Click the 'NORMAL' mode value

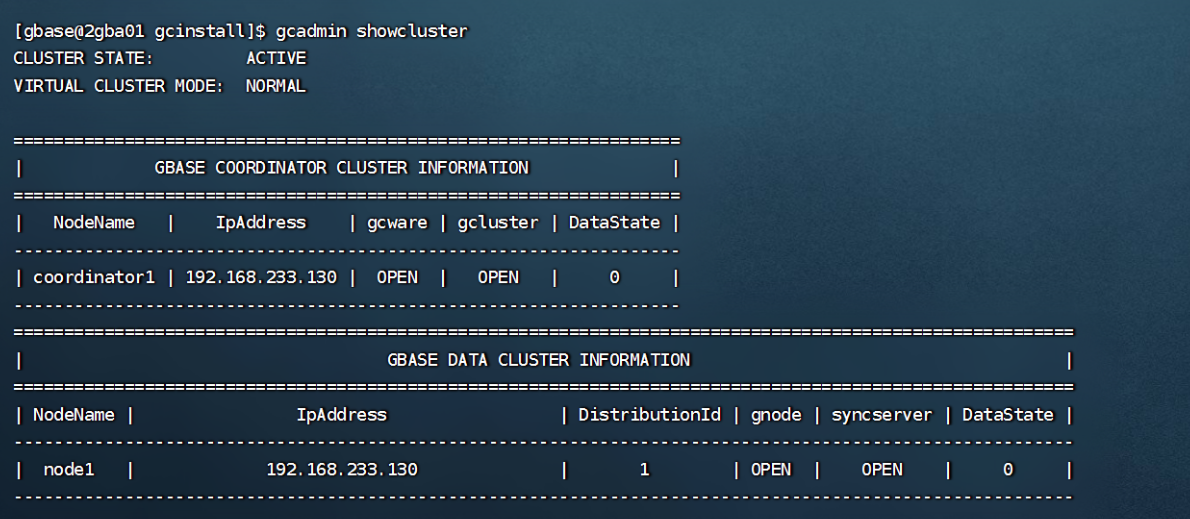[276, 86]
